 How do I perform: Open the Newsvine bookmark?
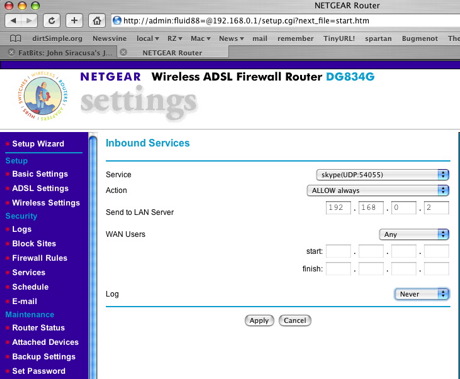109,38
